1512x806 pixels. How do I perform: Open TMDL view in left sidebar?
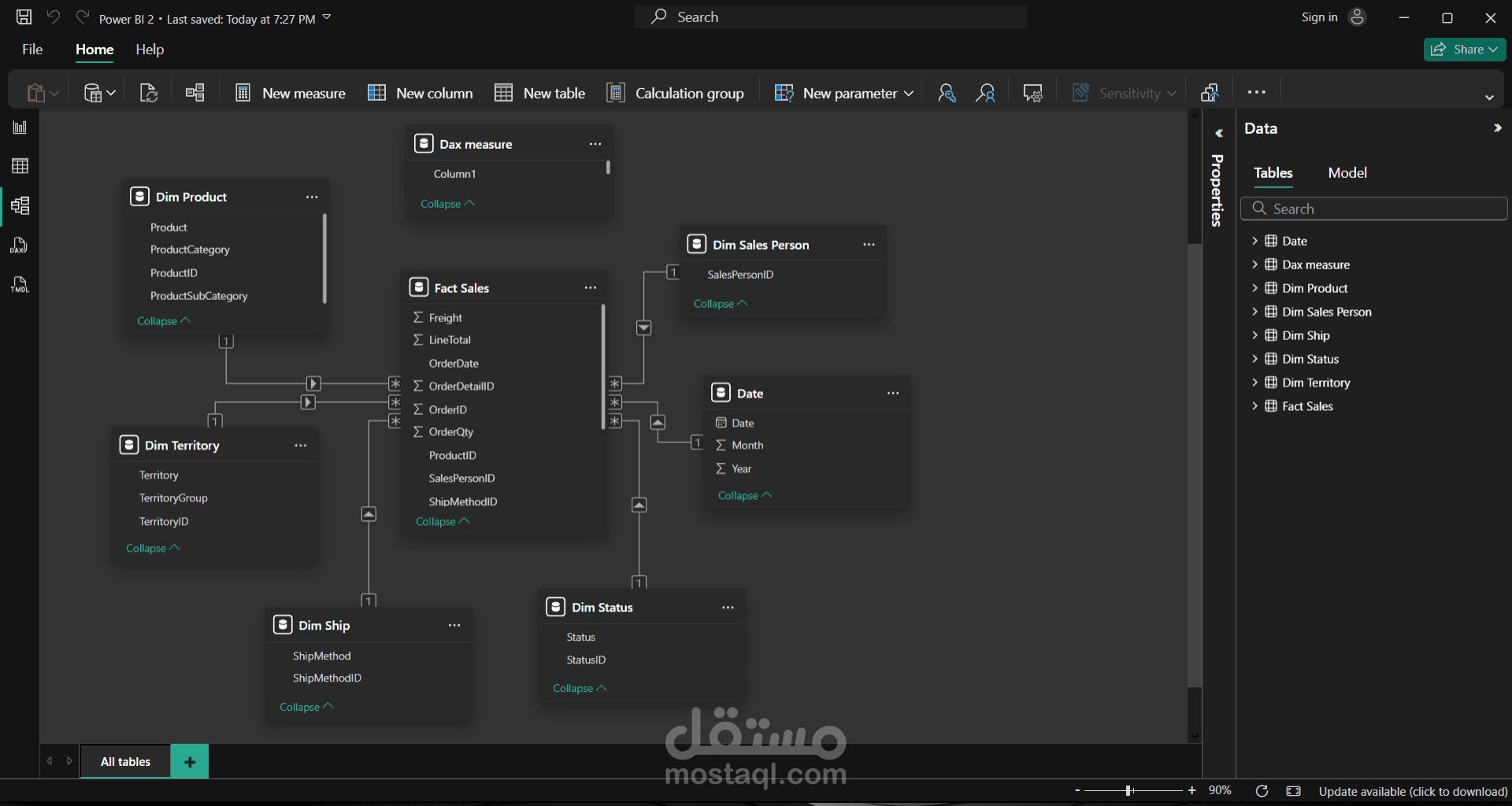pos(20,285)
